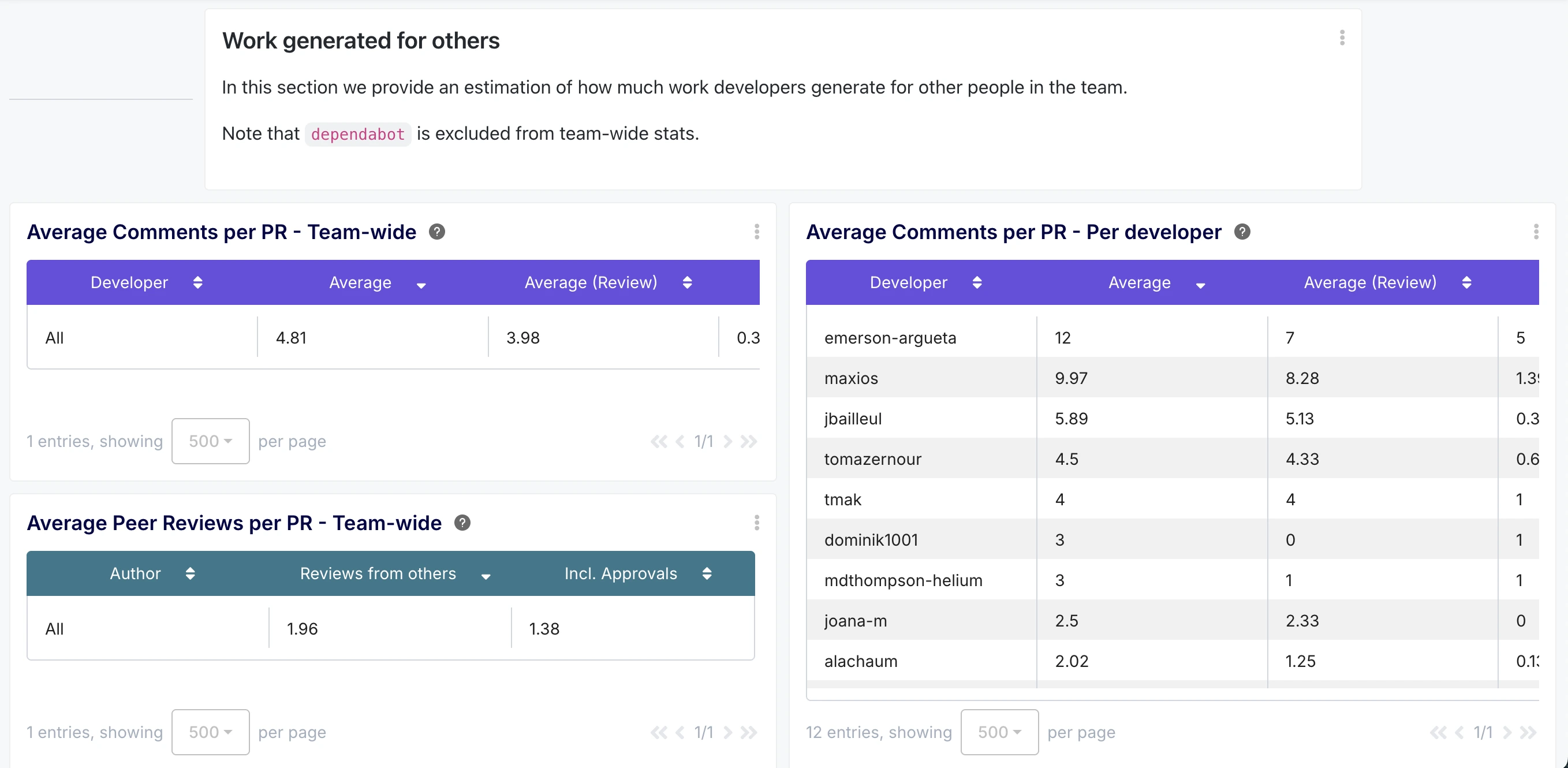Open 500 per page dropdown in Team-wide Comments
This screenshot has height=768, width=1568.
210,441
